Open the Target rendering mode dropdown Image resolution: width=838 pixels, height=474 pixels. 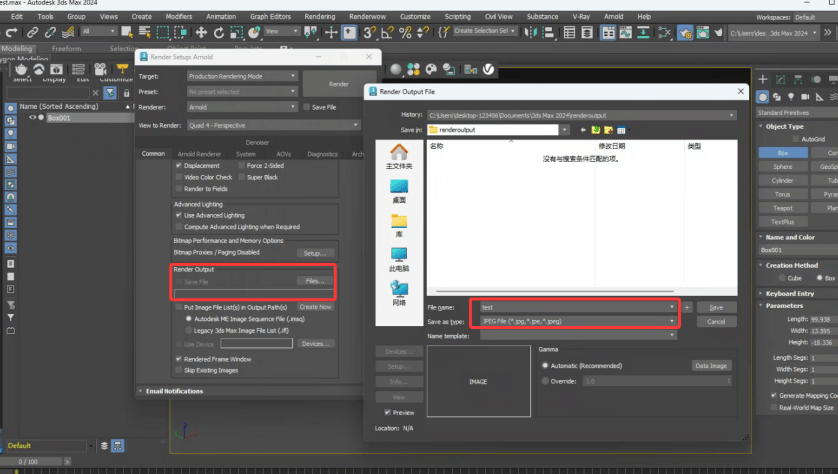click(242, 76)
